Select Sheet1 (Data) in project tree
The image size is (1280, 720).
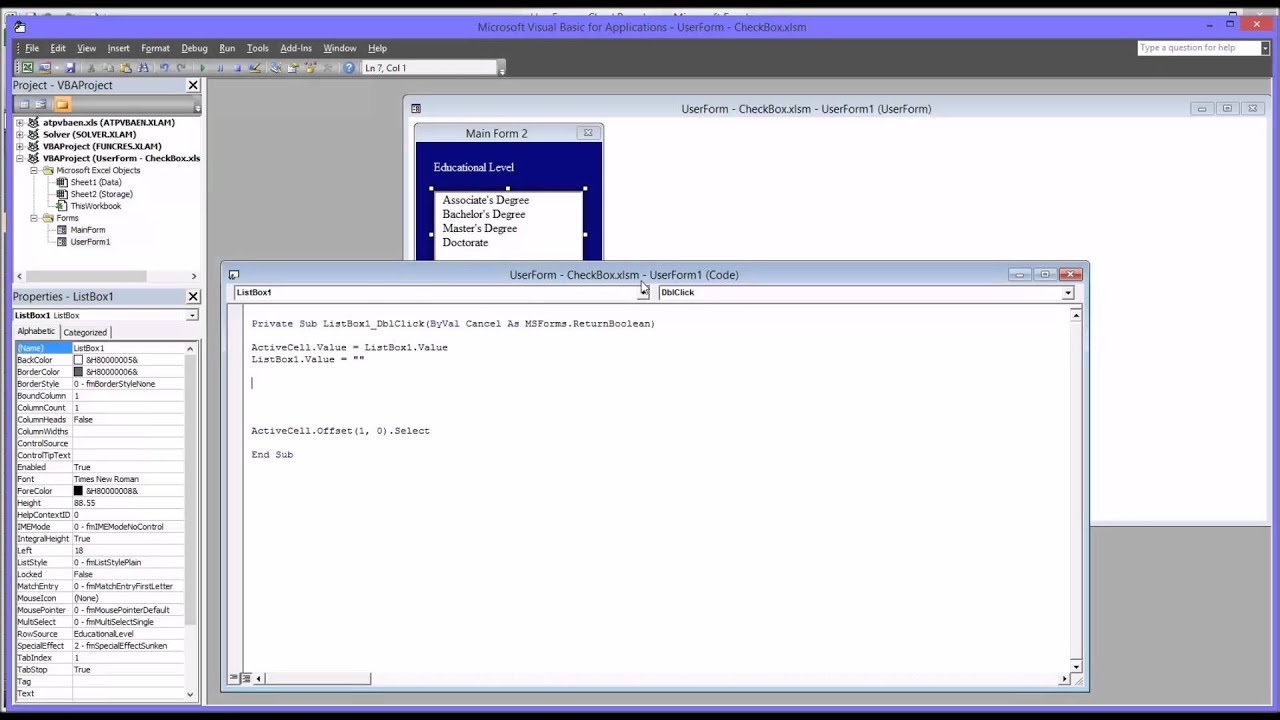[96, 183]
